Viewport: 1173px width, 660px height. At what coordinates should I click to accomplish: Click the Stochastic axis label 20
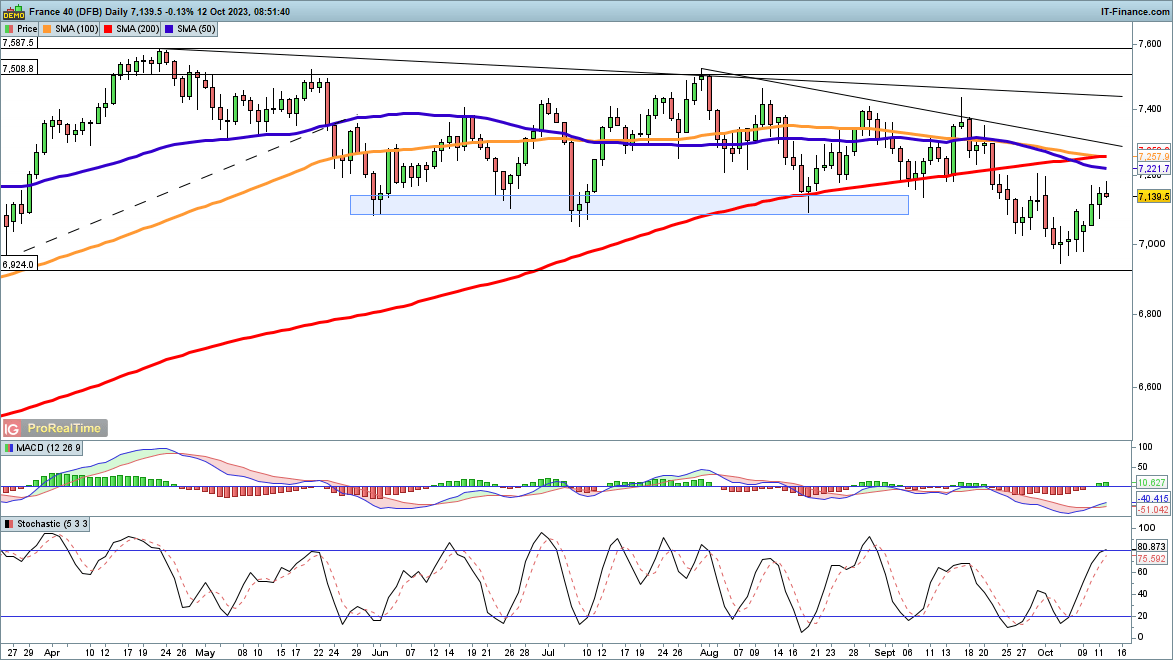pyautogui.click(x=1143, y=617)
